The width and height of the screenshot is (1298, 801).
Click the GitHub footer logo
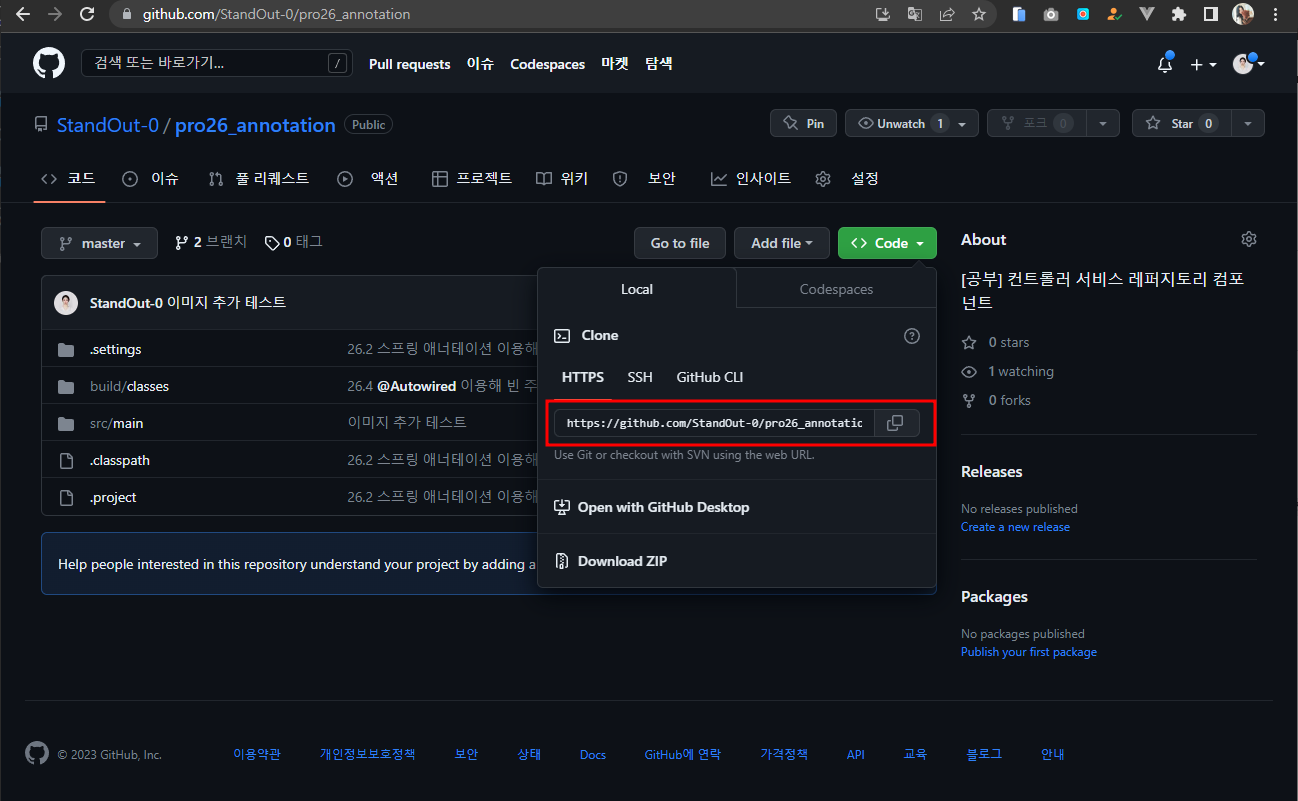36,754
